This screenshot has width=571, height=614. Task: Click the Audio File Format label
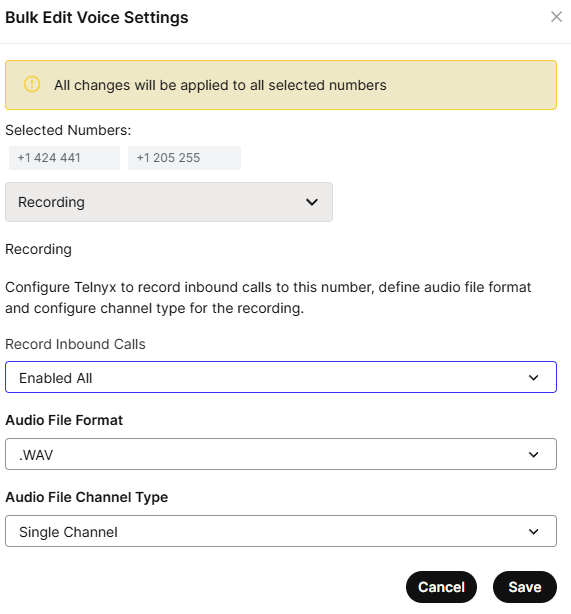click(64, 420)
